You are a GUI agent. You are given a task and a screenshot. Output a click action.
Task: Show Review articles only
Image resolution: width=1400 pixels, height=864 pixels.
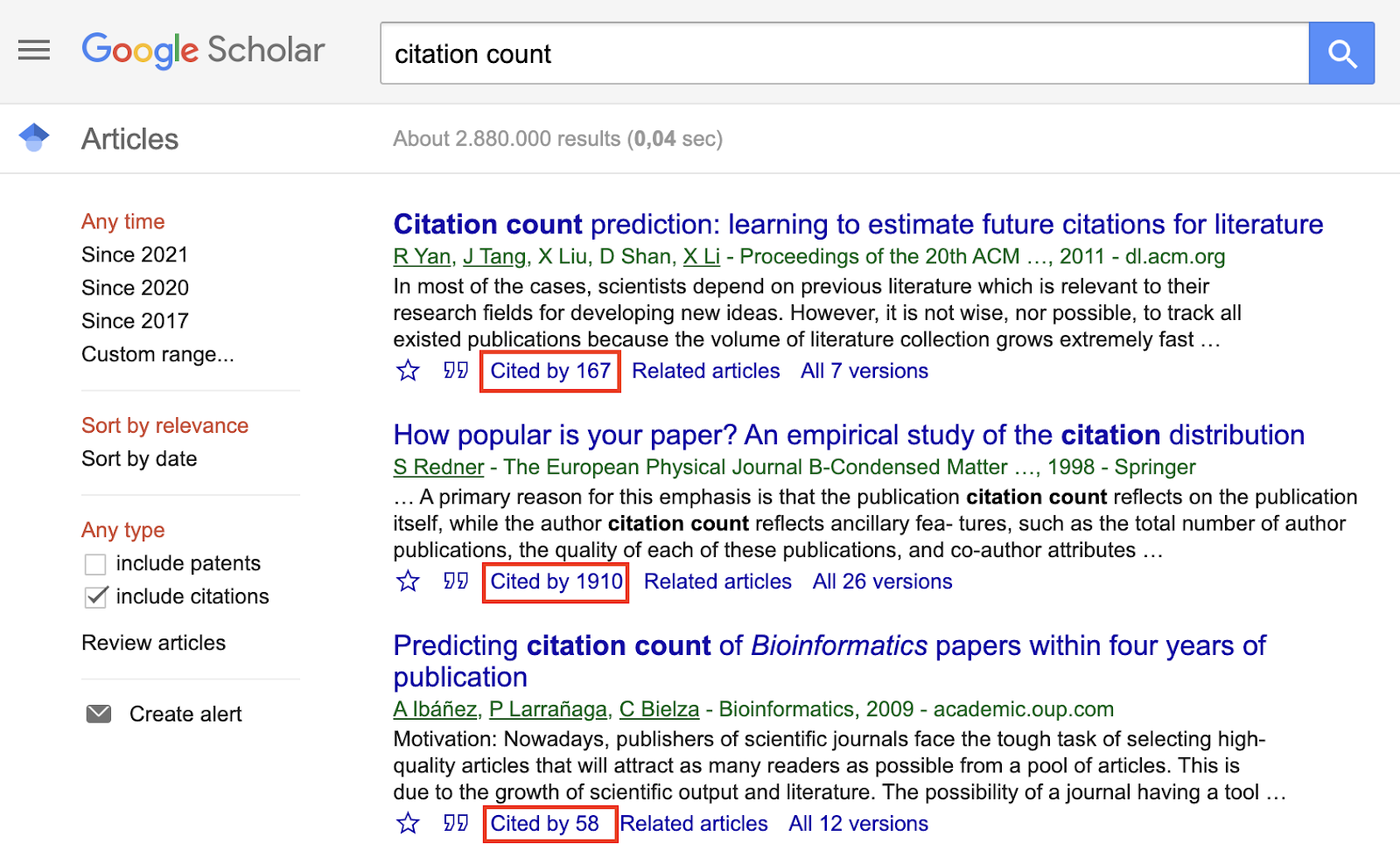coord(154,643)
